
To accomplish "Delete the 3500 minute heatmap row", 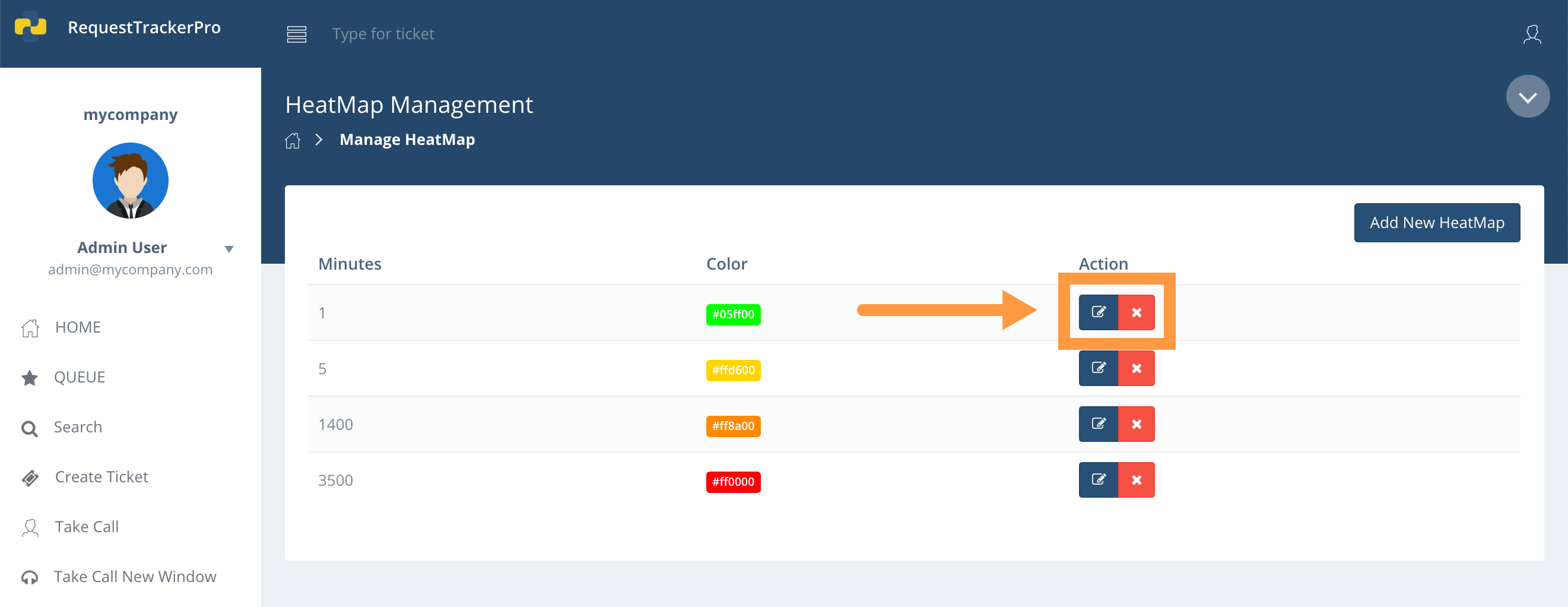I will click(x=1137, y=480).
